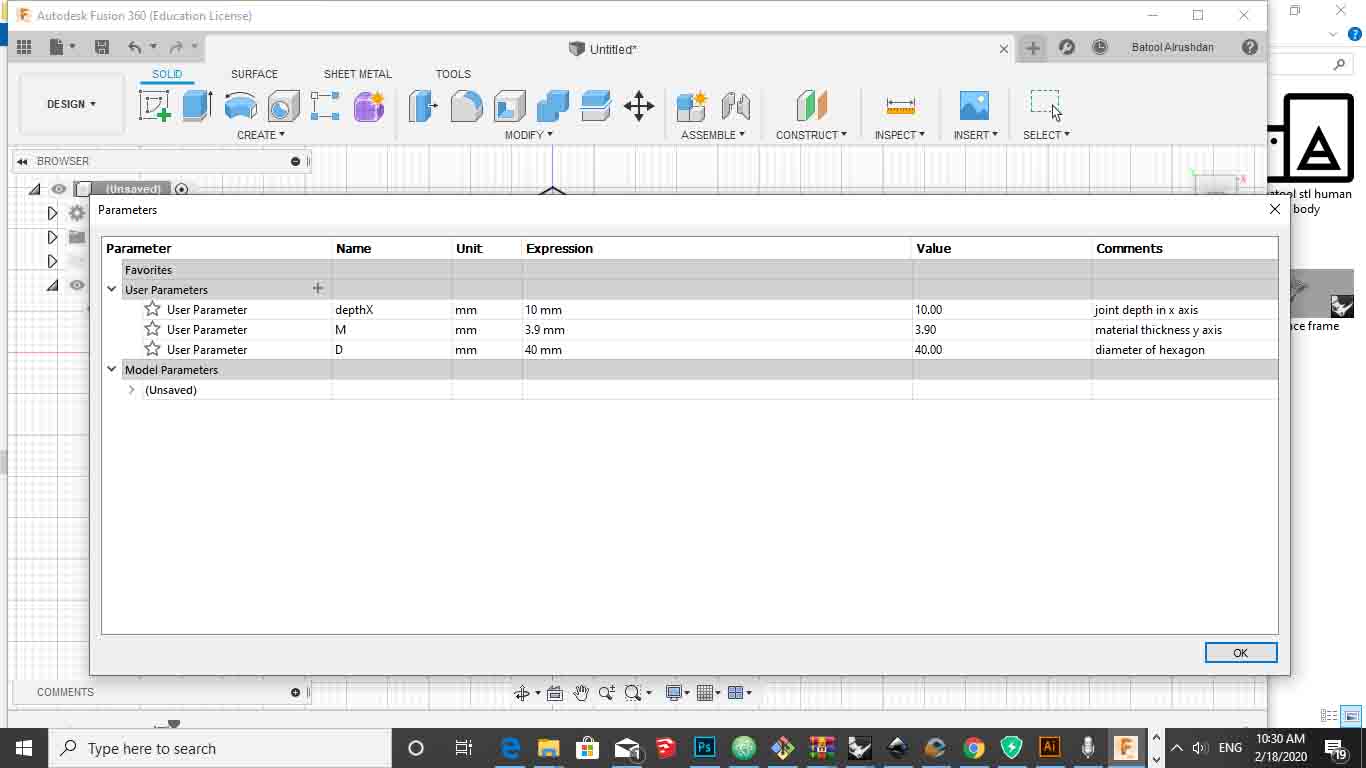Image resolution: width=1366 pixels, height=768 pixels.
Task: Open the Batool Alrushdan account menu
Action: point(1172,47)
